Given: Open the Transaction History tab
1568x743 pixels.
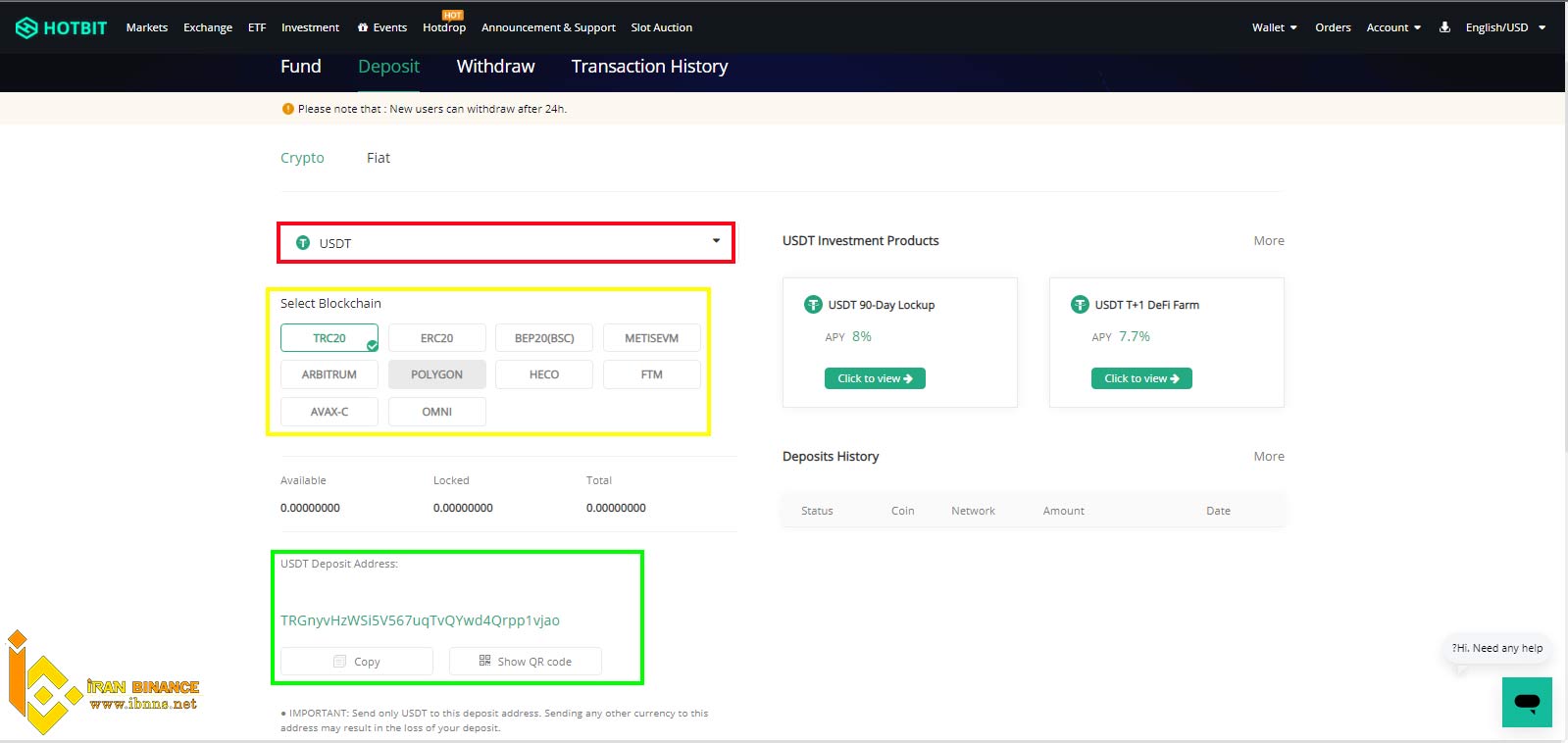Looking at the screenshot, I should point(649,67).
